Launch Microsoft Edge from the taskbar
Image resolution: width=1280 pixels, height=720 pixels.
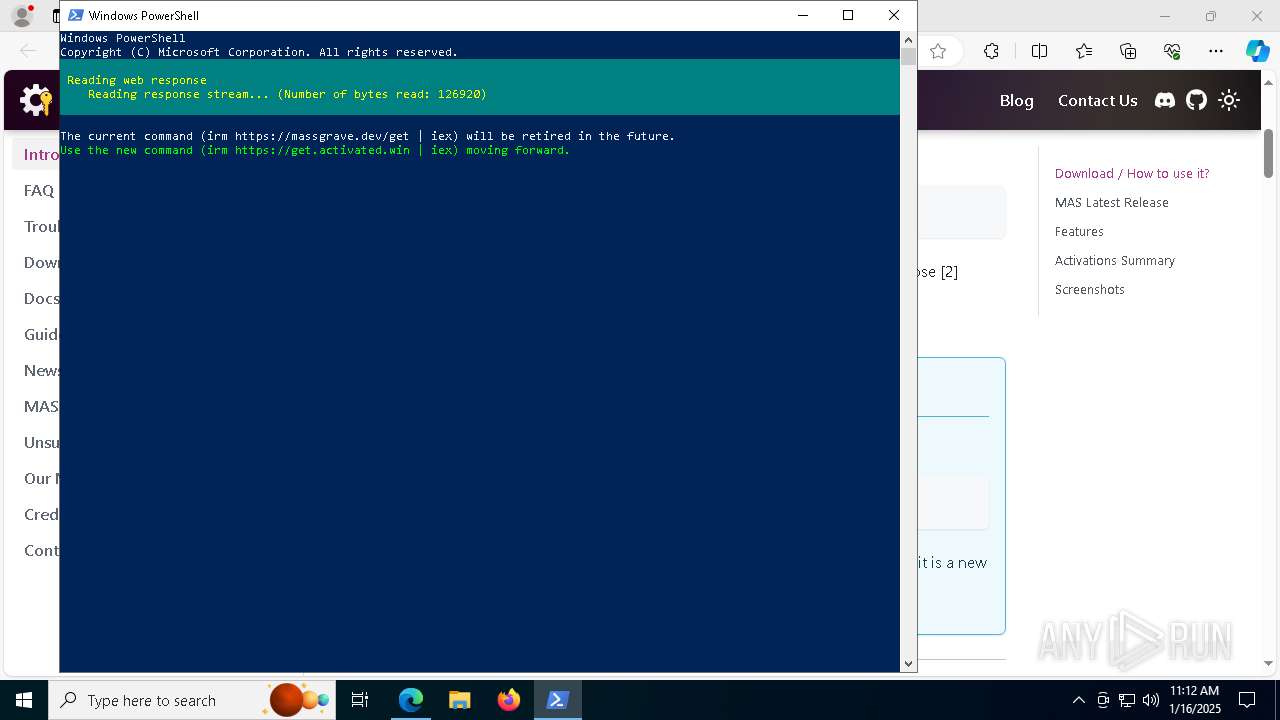(x=411, y=700)
